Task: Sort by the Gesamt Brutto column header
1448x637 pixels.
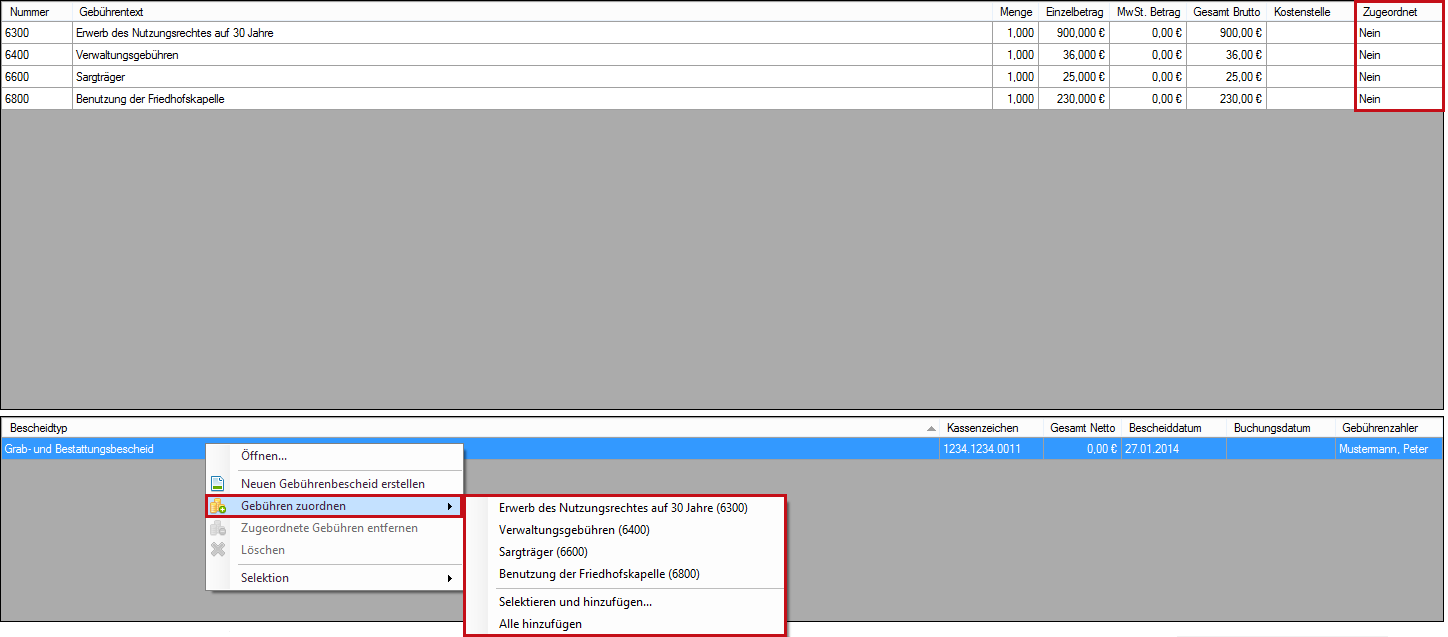Action: click(x=1226, y=12)
